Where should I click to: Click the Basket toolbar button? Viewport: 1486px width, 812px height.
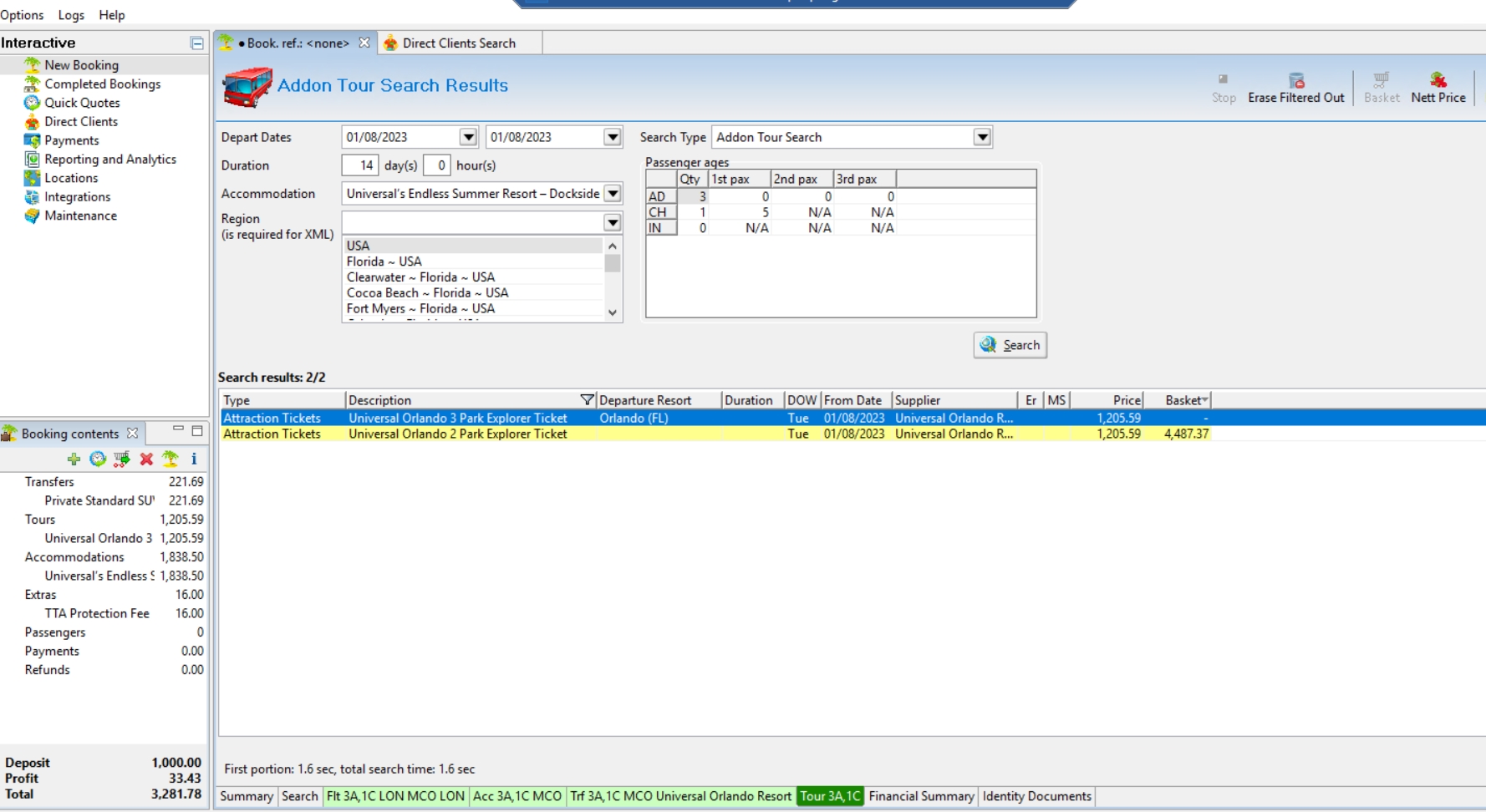click(1382, 87)
